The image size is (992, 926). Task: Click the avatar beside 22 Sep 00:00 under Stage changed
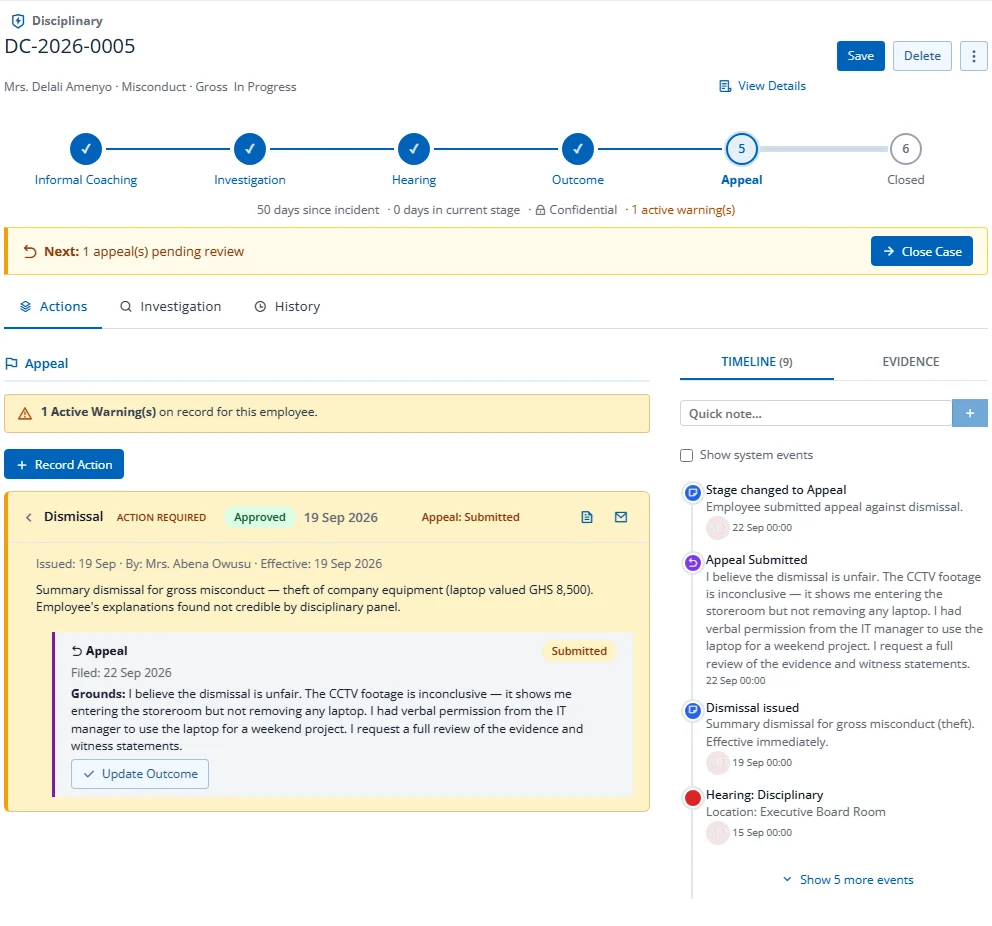click(x=718, y=528)
